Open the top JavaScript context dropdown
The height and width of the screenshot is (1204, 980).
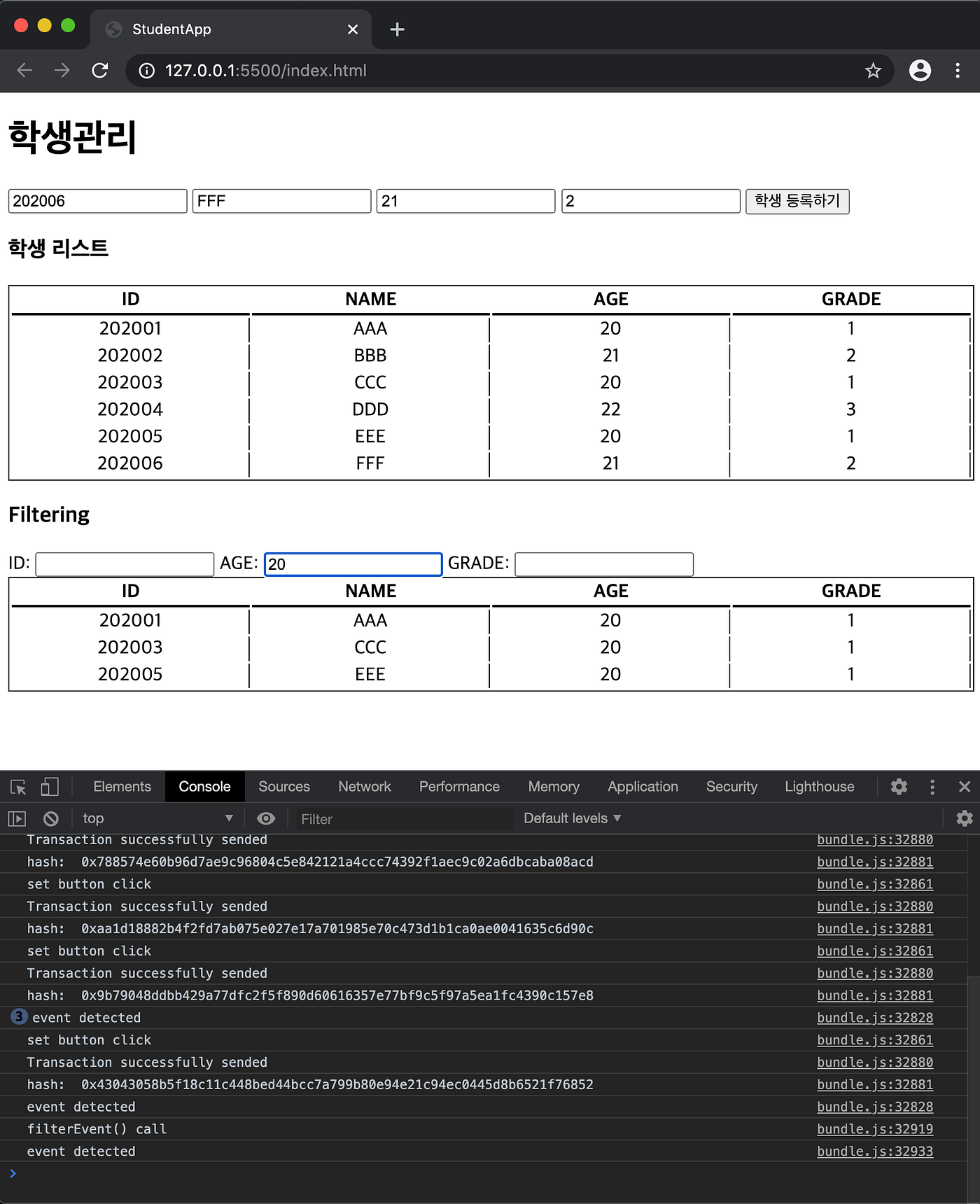click(x=157, y=818)
